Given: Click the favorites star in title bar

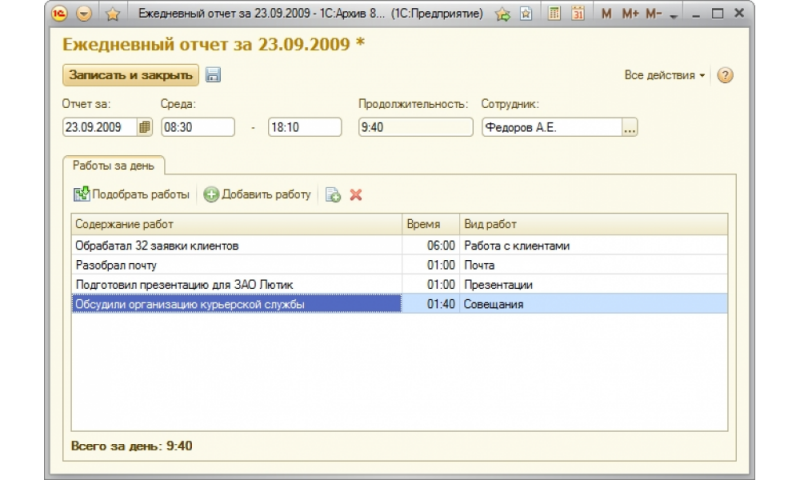Looking at the screenshot, I should coord(112,15).
